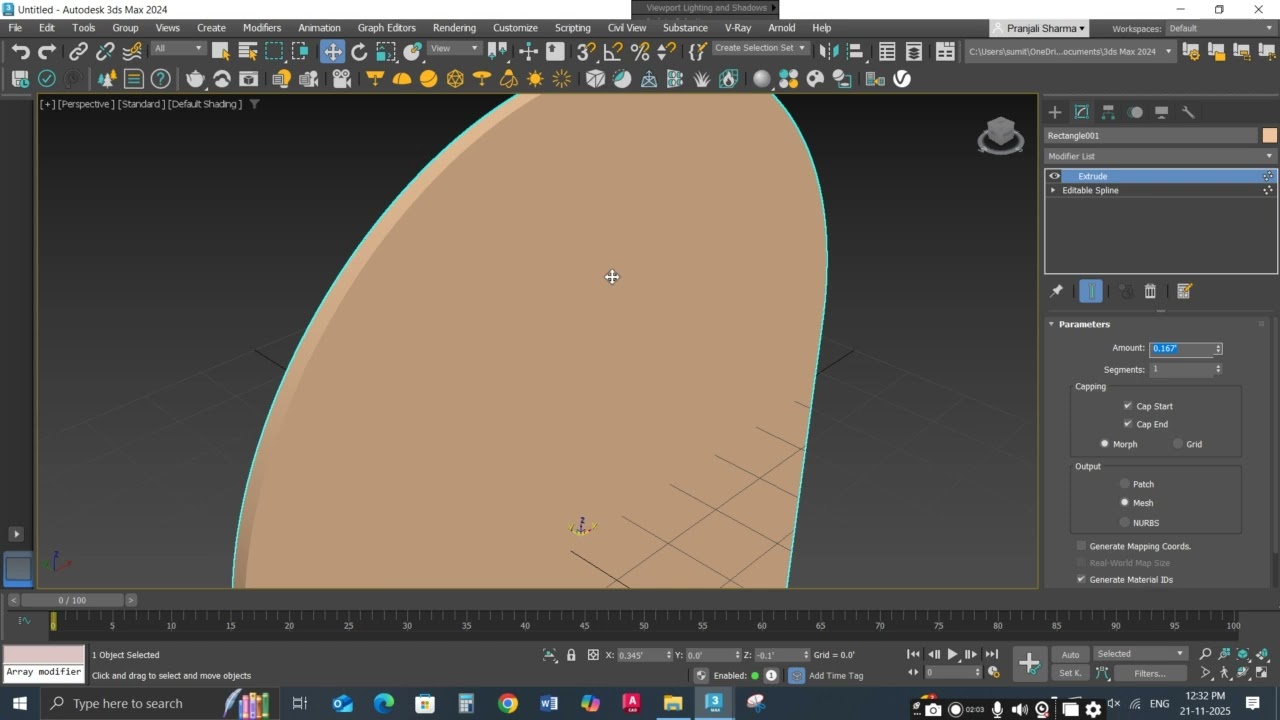
Task: Open Select by Name list icon
Action: coord(248,51)
